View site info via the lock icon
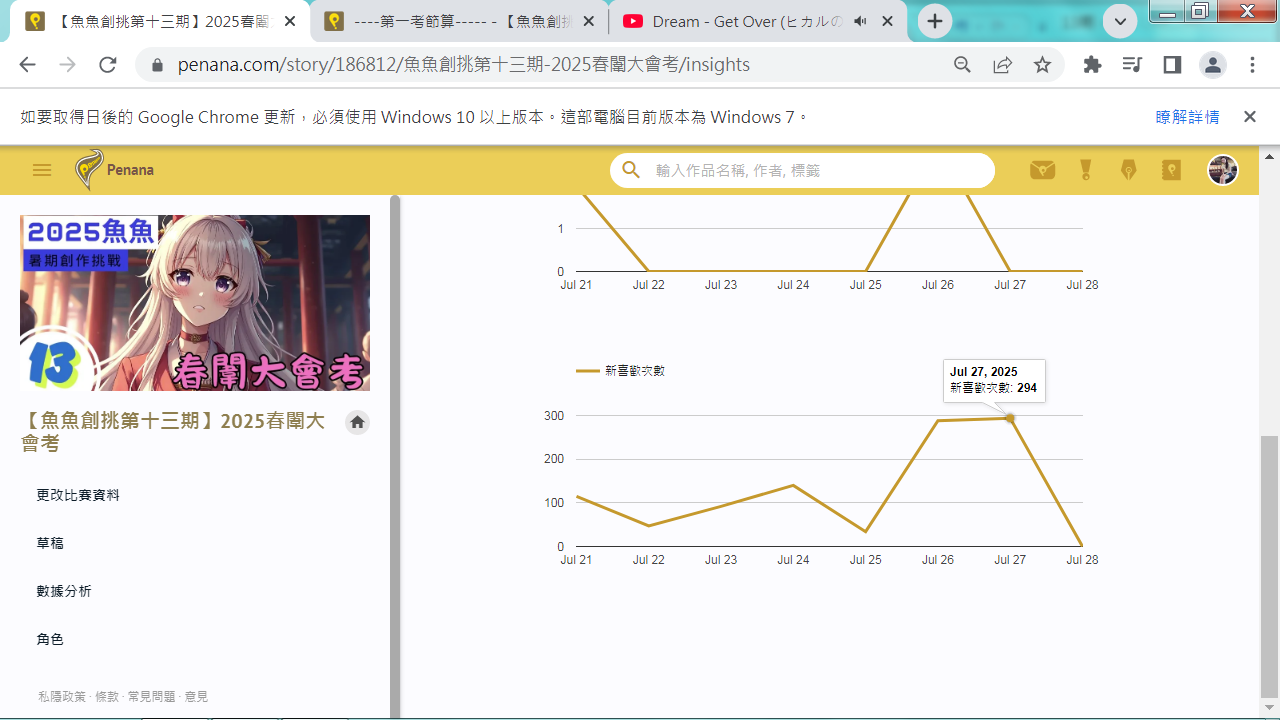 [156, 65]
